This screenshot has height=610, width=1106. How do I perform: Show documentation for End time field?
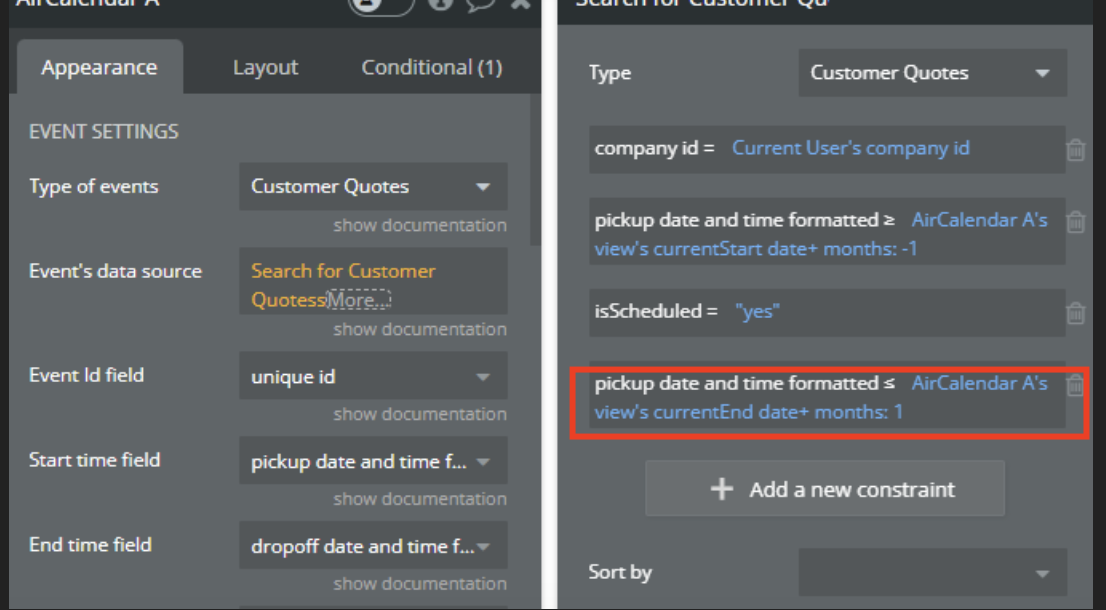tap(420, 583)
